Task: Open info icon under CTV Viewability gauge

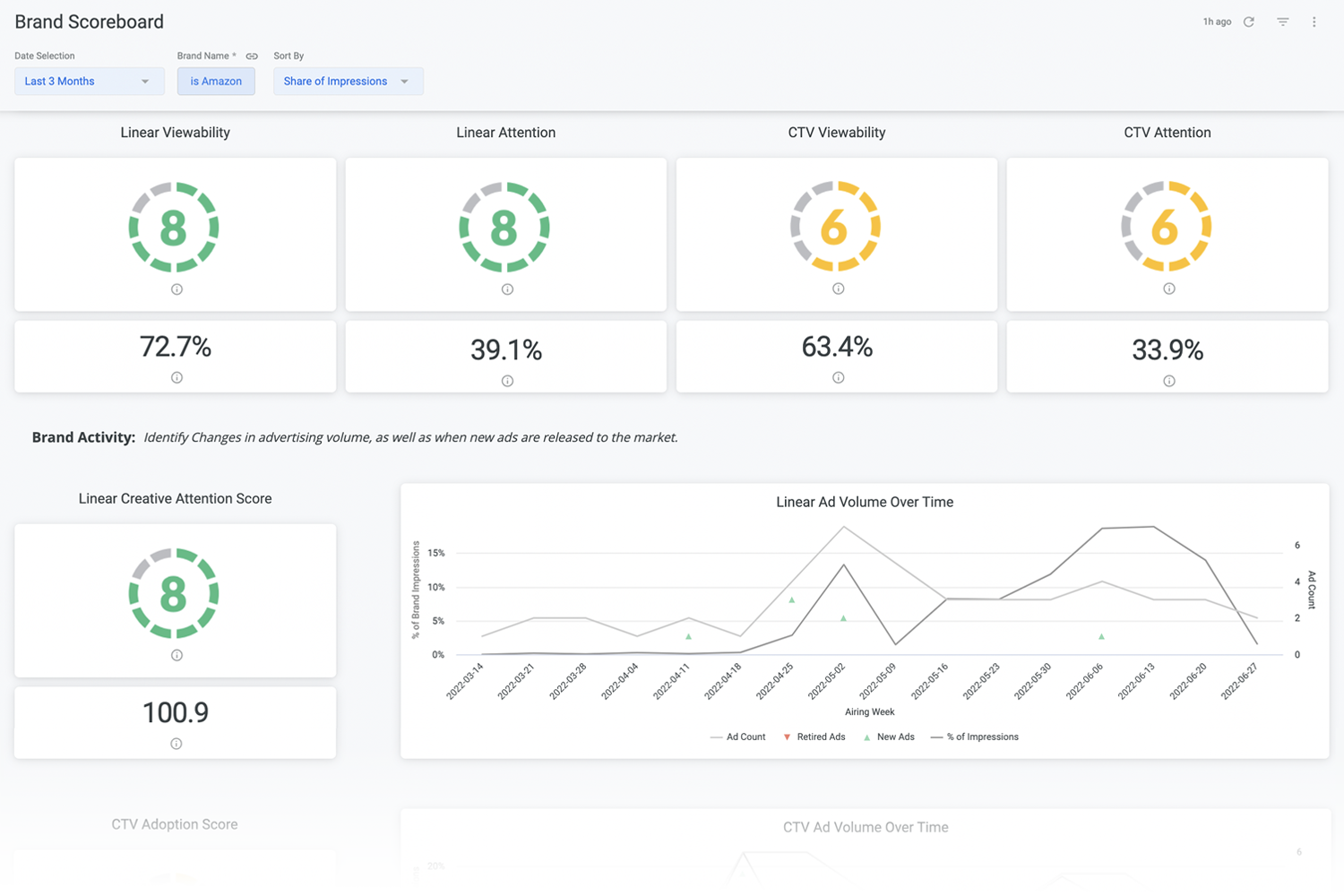Action: pos(838,289)
